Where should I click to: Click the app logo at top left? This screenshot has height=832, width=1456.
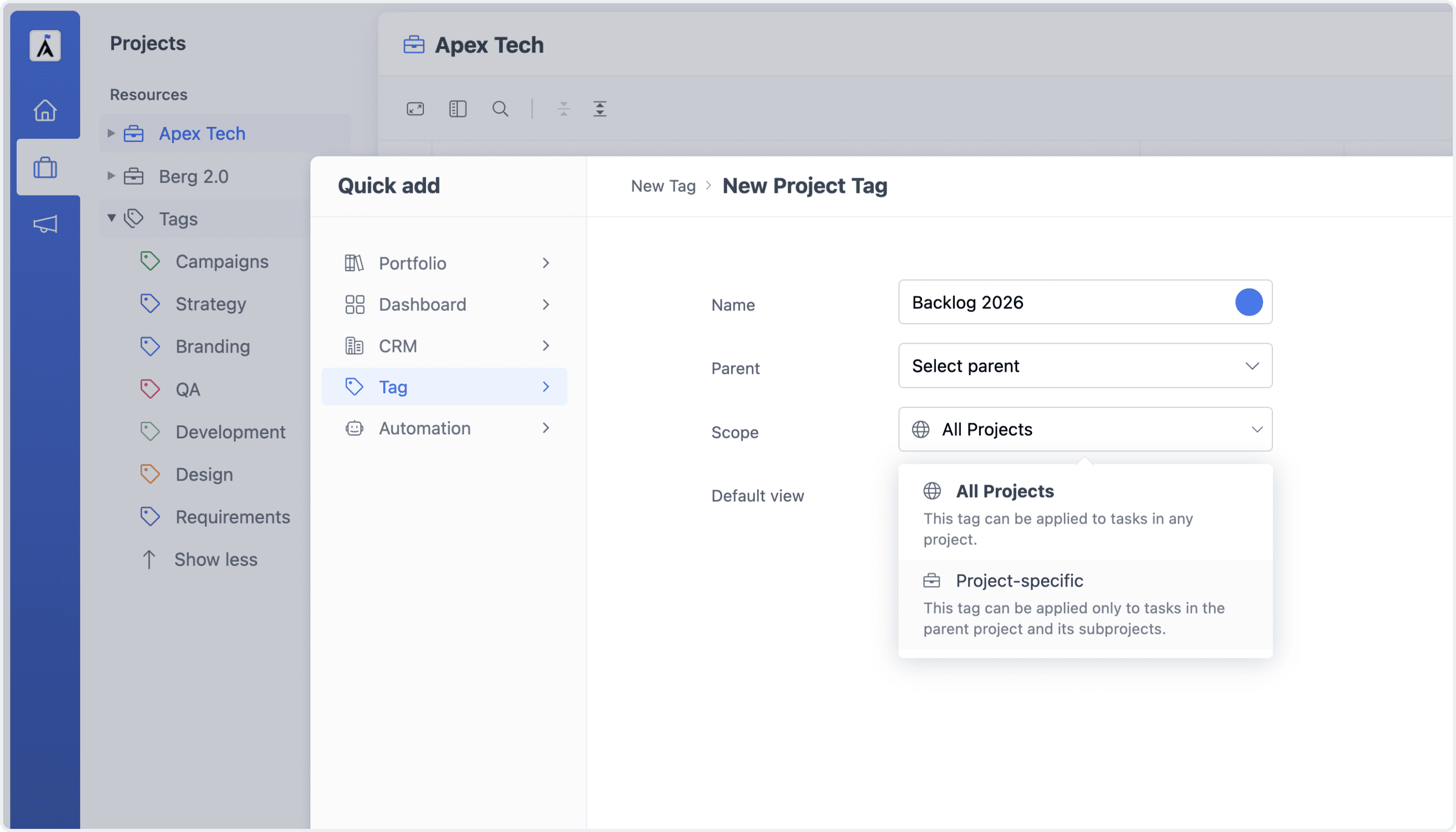pyautogui.click(x=45, y=46)
